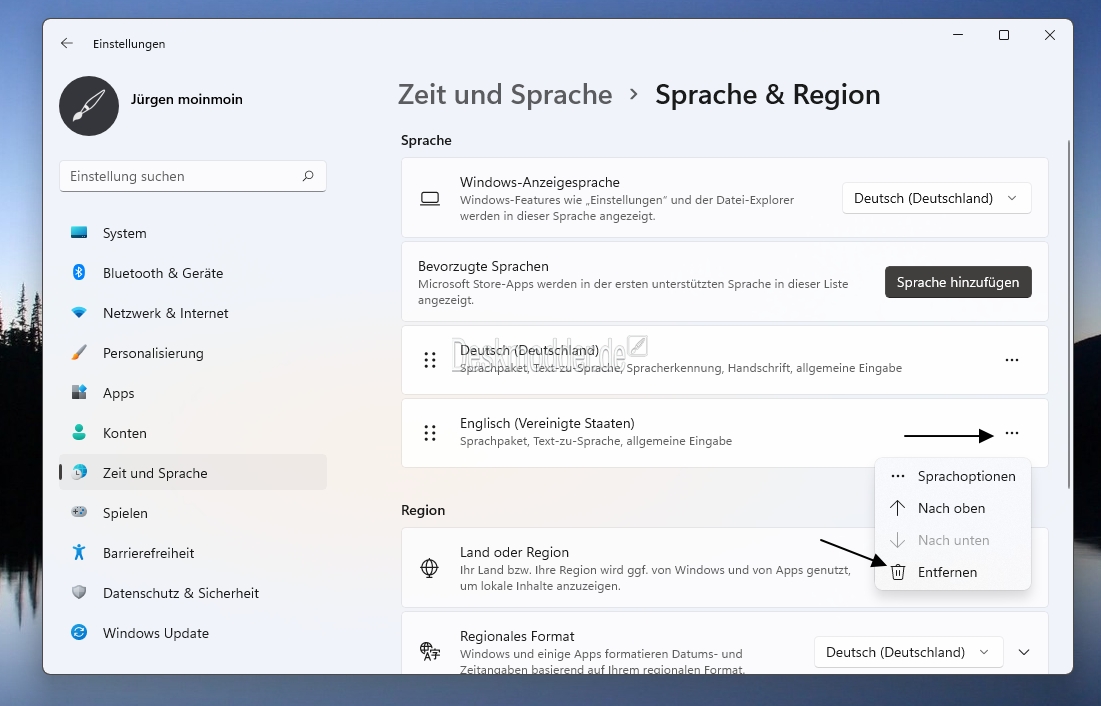Minimize the Einstellungen window
The width and height of the screenshot is (1101, 706).
point(958,35)
